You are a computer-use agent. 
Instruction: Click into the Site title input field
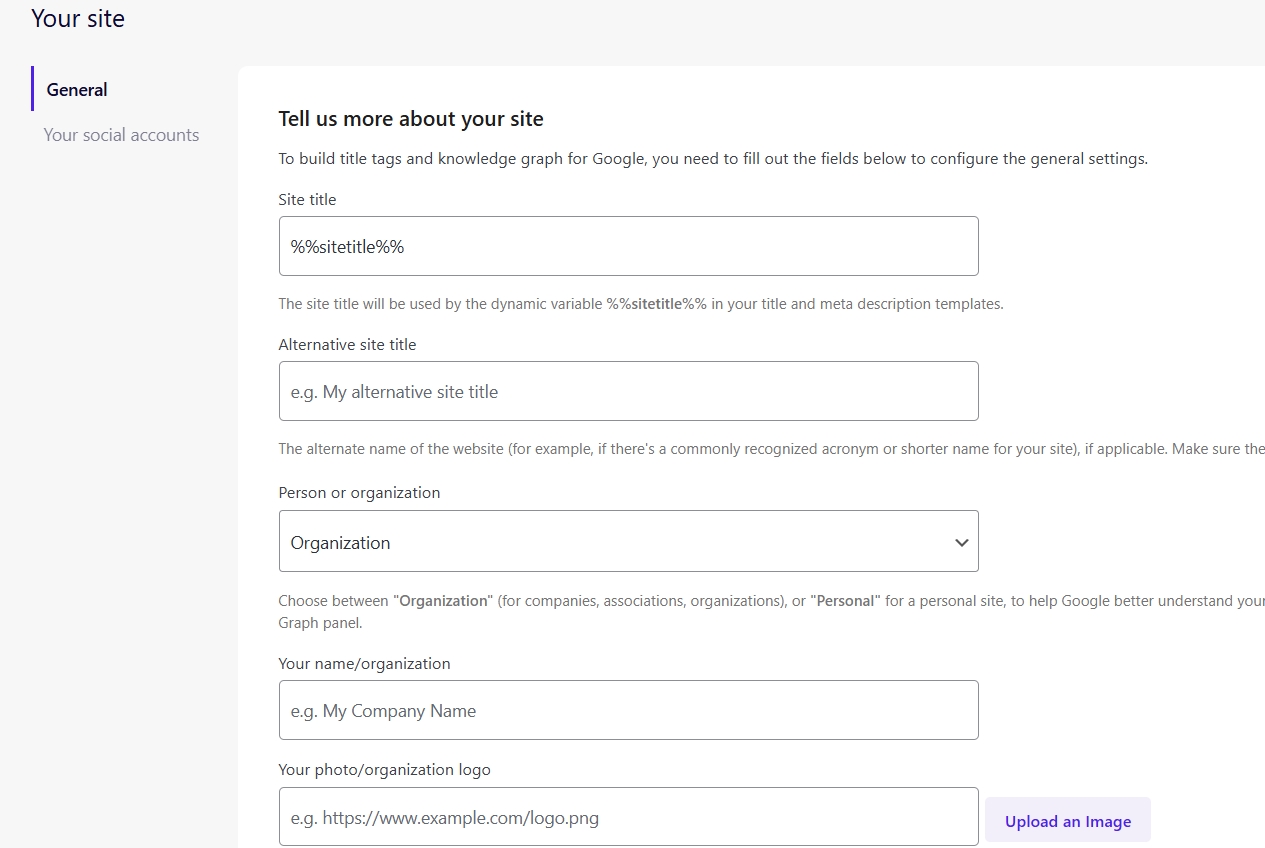(x=628, y=246)
